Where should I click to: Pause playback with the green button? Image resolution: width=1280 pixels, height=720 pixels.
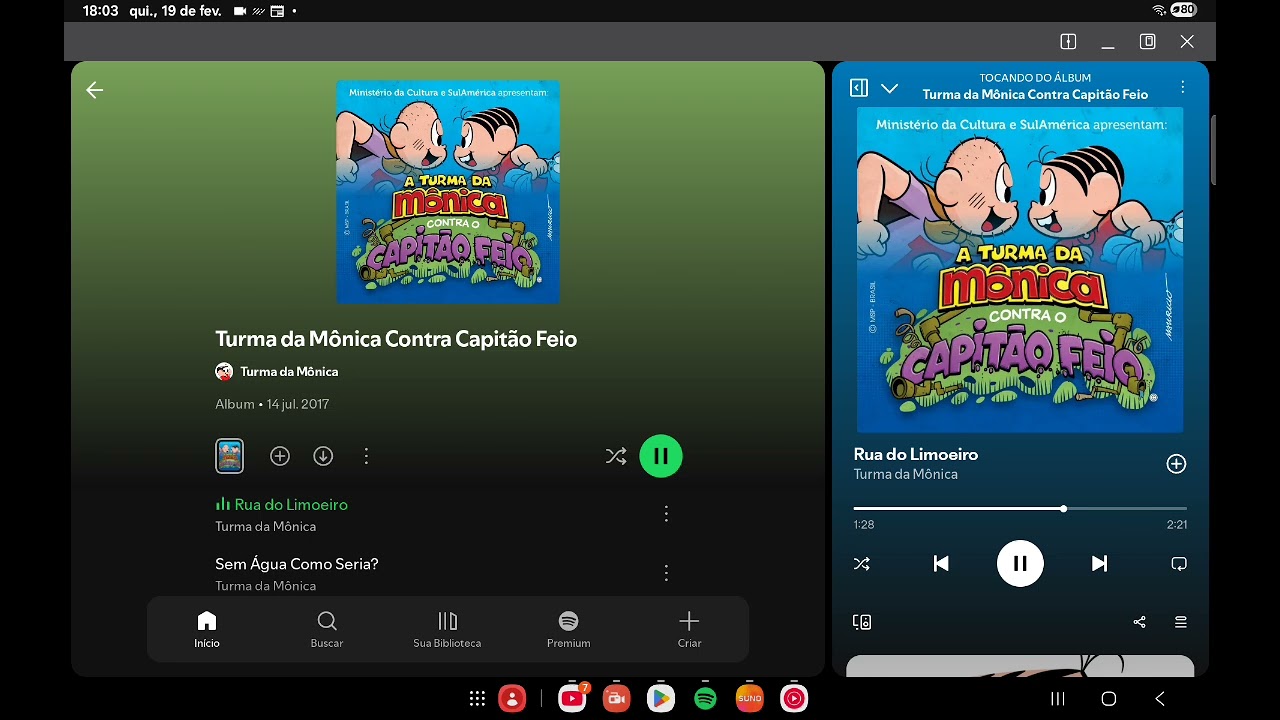pyautogui.click(x=661, y=456)
